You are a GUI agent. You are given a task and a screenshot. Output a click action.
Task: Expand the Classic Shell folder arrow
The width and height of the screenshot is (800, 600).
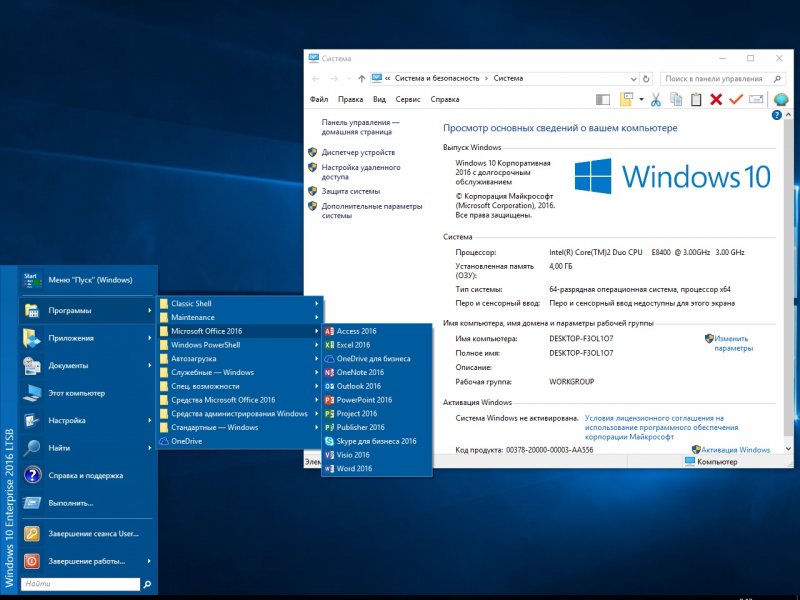[317, 304]
